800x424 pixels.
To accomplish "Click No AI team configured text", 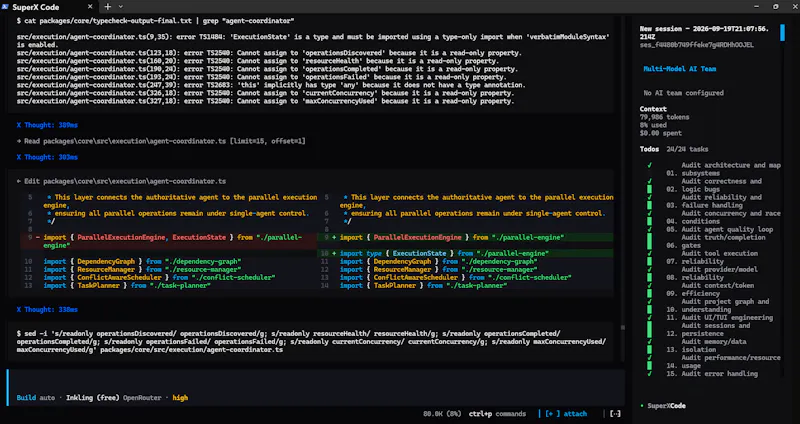I will [683, 93].
